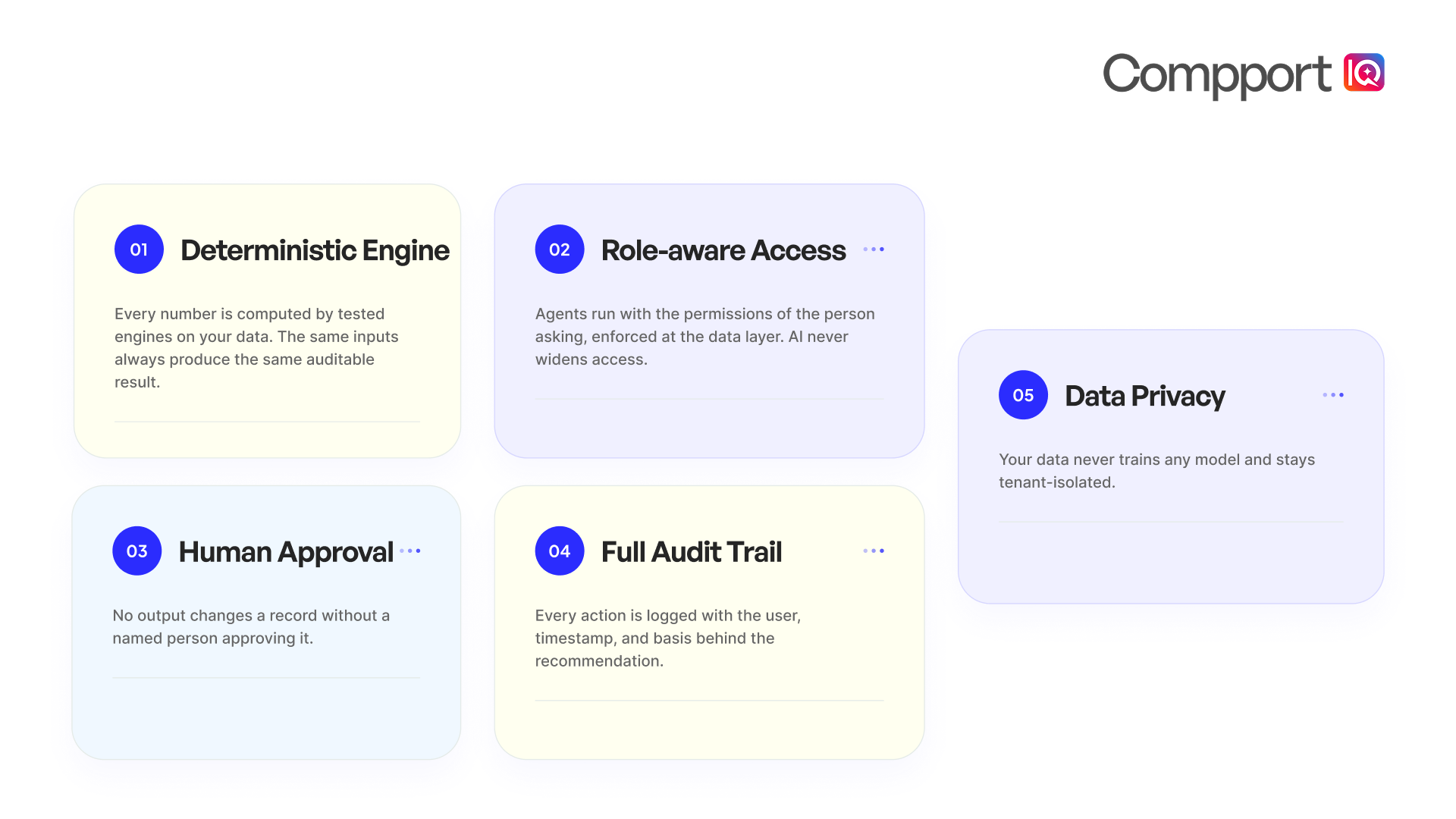Click the Deterministic Engine heading
The width and height of the screenshot is (1456, 819).
click(315, 251)
